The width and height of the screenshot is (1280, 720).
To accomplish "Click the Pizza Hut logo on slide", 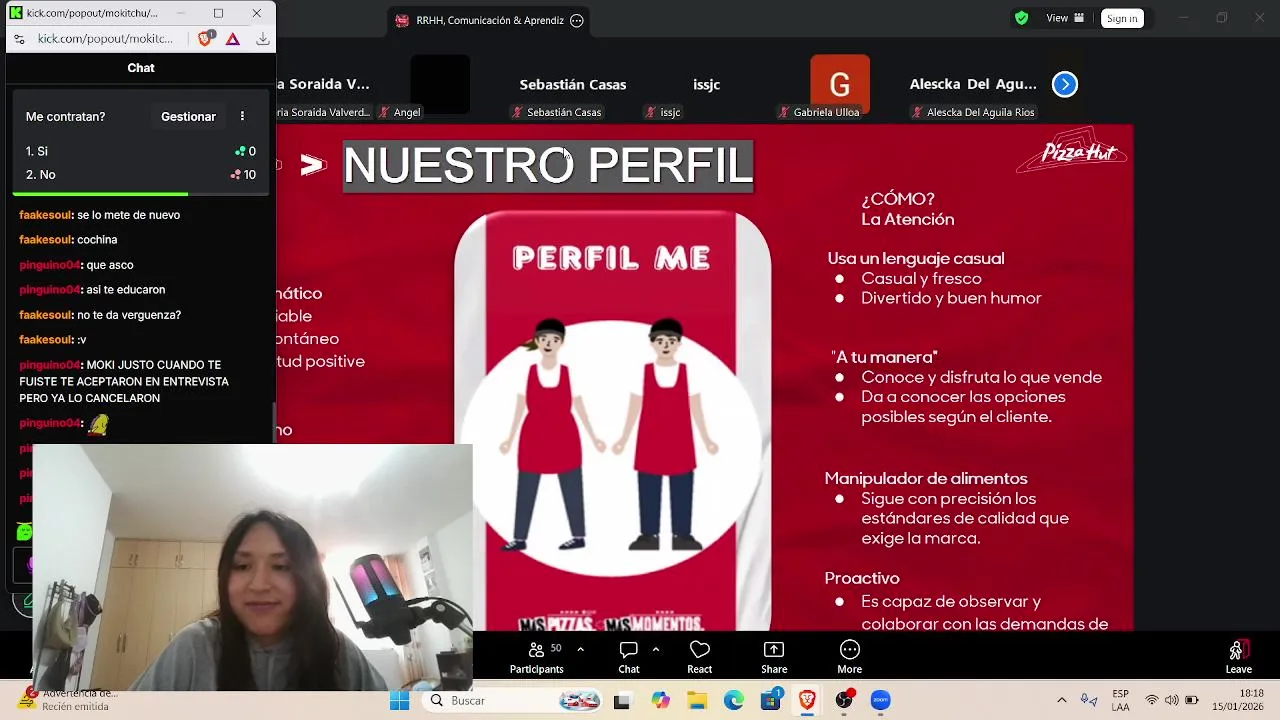I will tap(1072, 151).
